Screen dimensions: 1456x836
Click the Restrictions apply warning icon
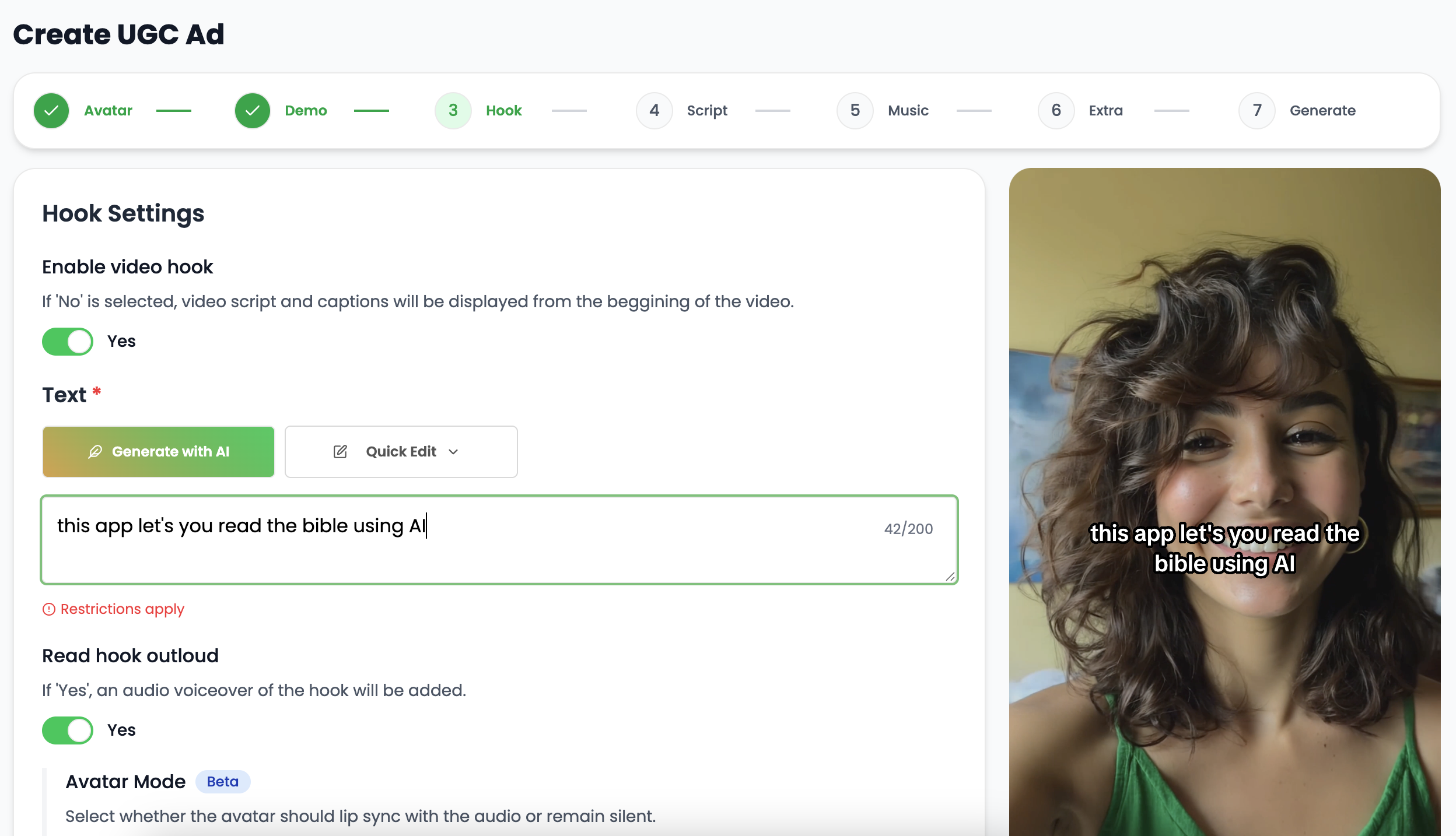[49, 609]
